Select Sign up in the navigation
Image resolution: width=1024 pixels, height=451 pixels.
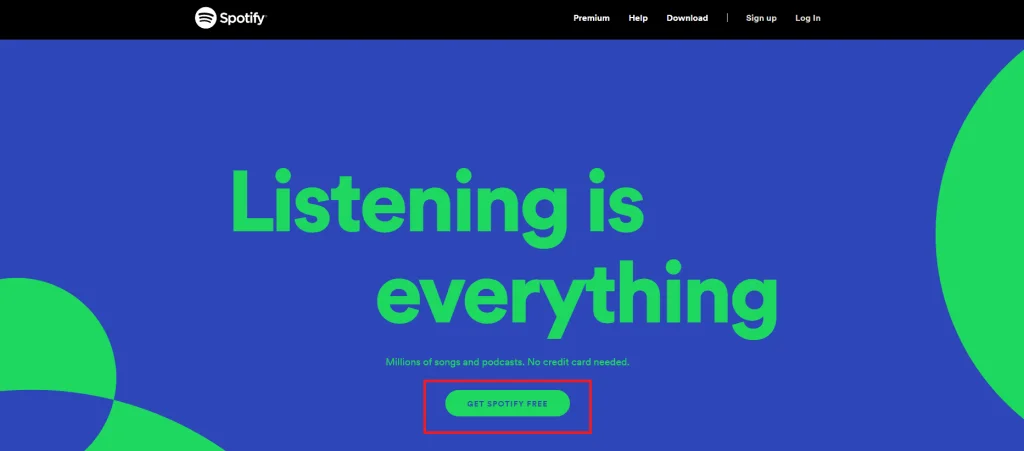click(761, 18)
